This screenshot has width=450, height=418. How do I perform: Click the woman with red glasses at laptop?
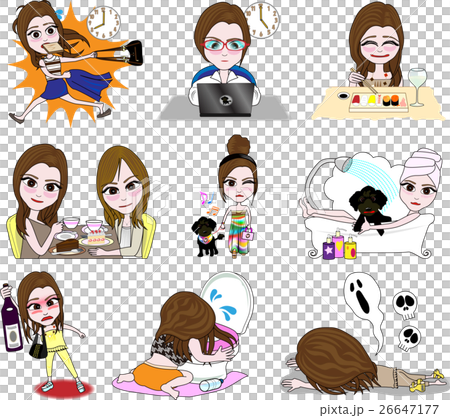(224, 60)
